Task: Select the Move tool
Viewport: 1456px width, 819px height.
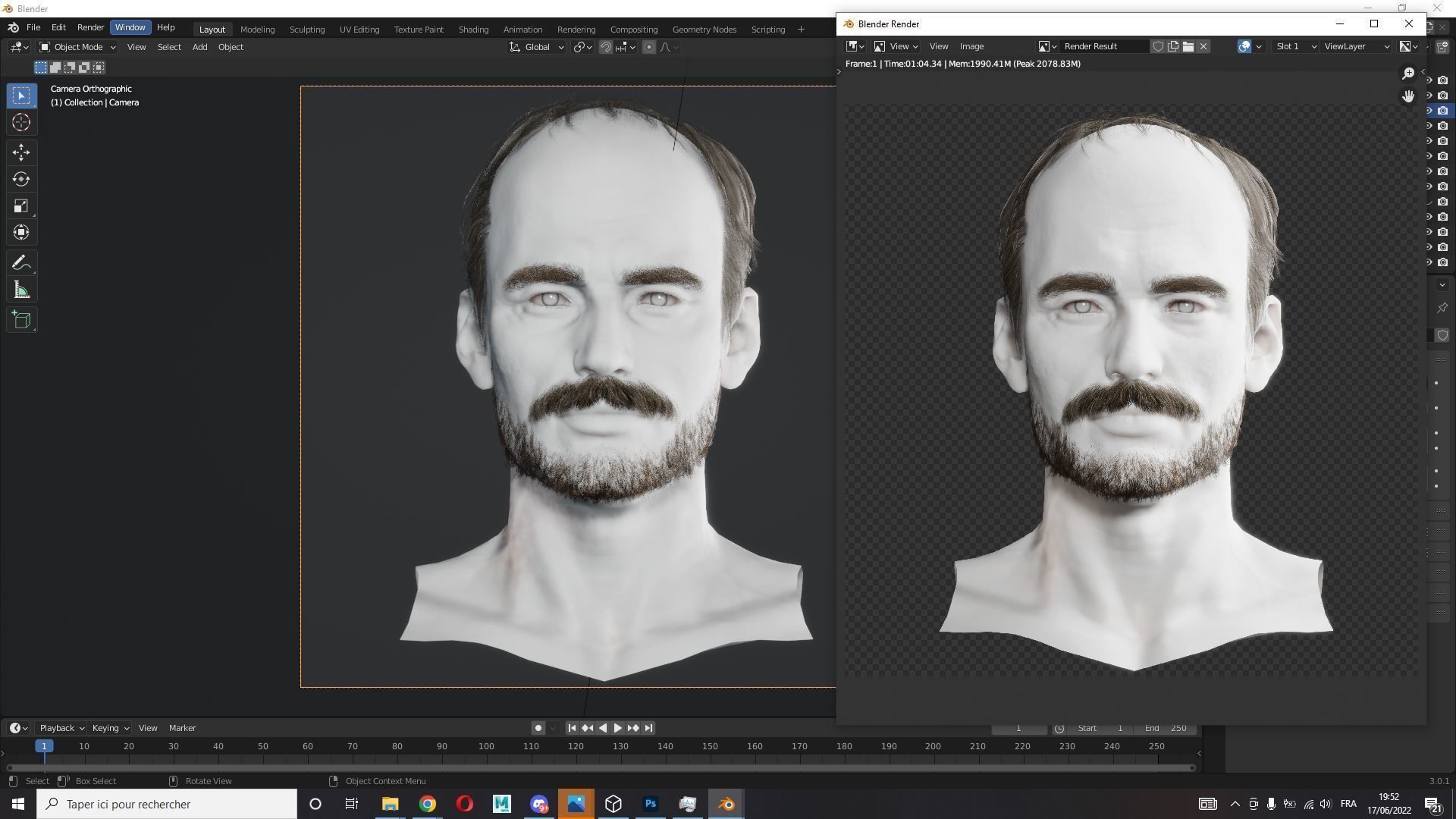Action: point(21,152)
